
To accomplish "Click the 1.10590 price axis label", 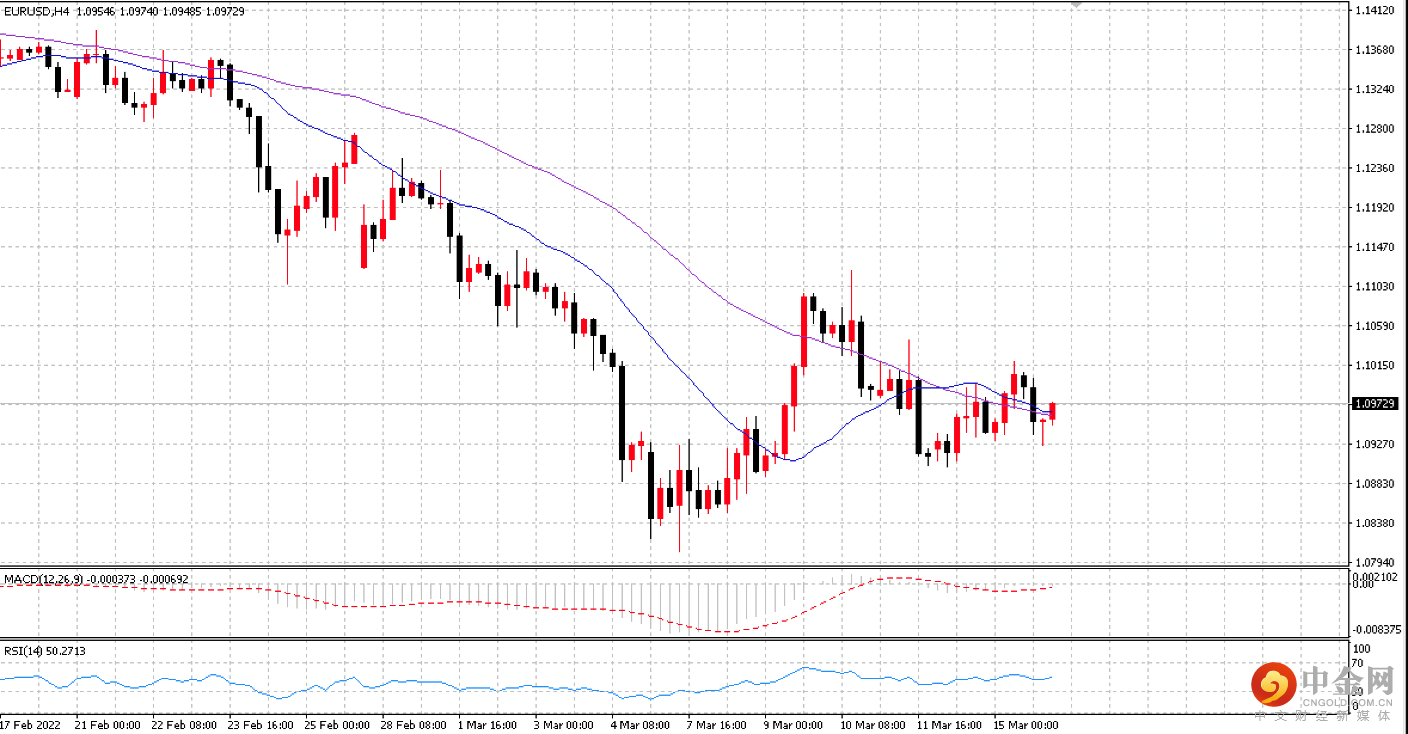I will (1373, 326).
